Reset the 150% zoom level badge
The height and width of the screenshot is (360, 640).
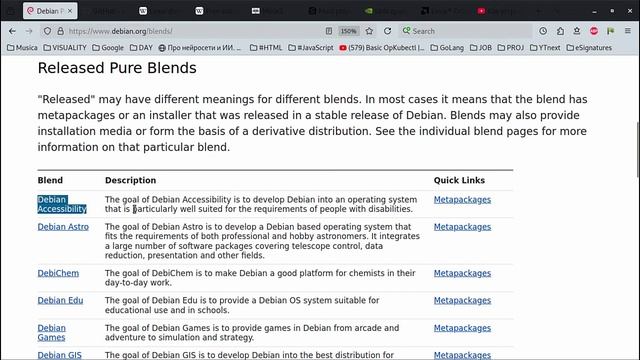click(x=348, y=31)
